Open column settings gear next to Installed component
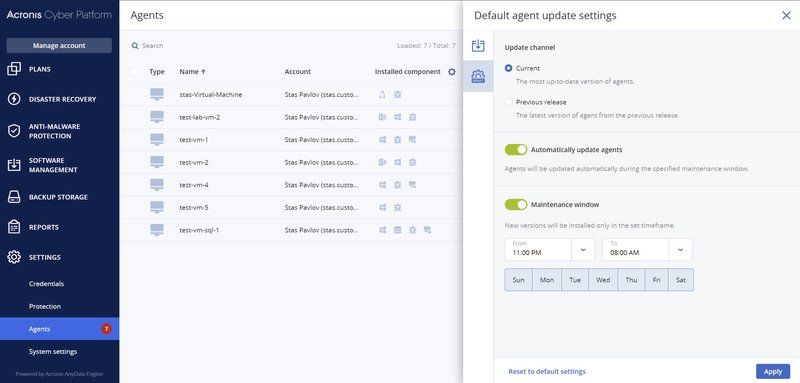Image resolution: width=800 pixels, height=383 pixels. (452, 72)
